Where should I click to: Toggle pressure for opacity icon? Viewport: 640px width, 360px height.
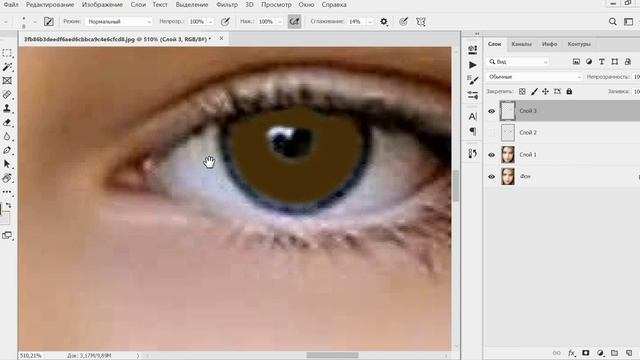[225, 22]
